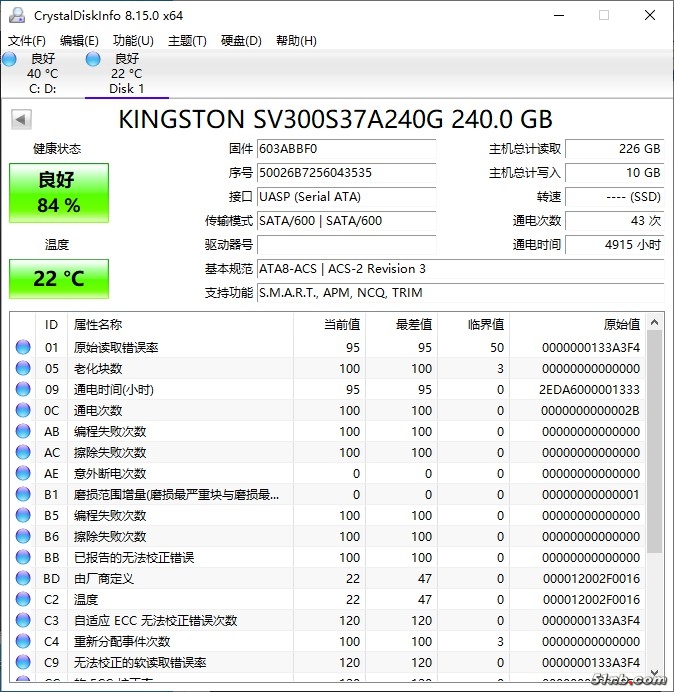Click status orb for attribute 05 老化块数
The image size is (674, 692).
tap(23, 369)
